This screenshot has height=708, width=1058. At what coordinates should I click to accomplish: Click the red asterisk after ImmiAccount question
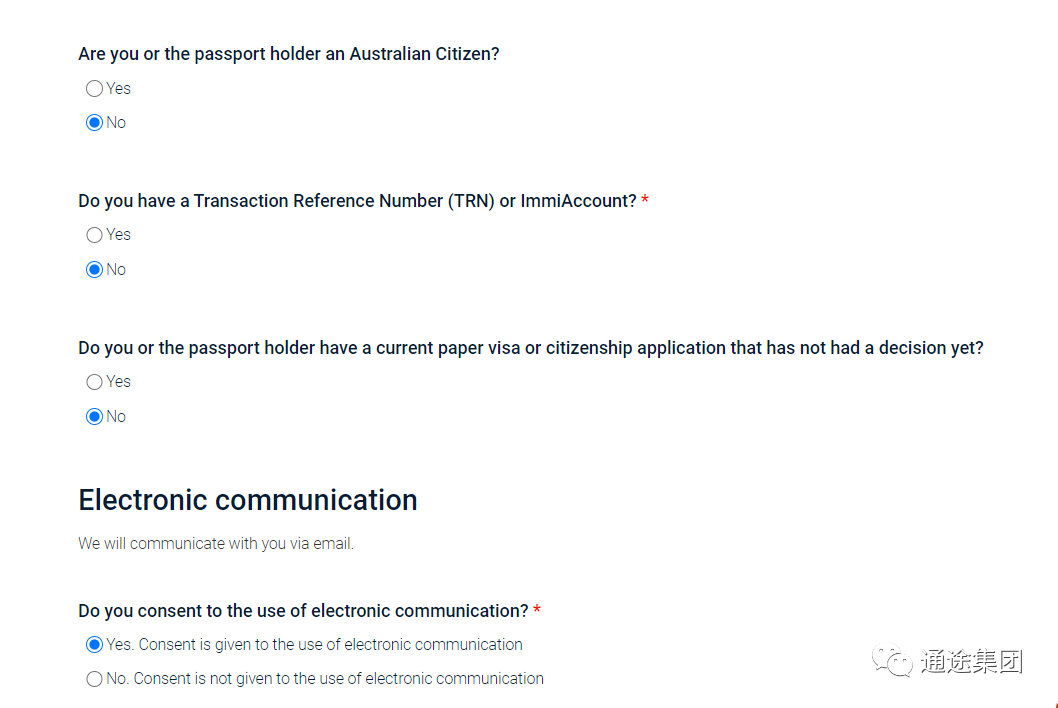pos(645,200)
